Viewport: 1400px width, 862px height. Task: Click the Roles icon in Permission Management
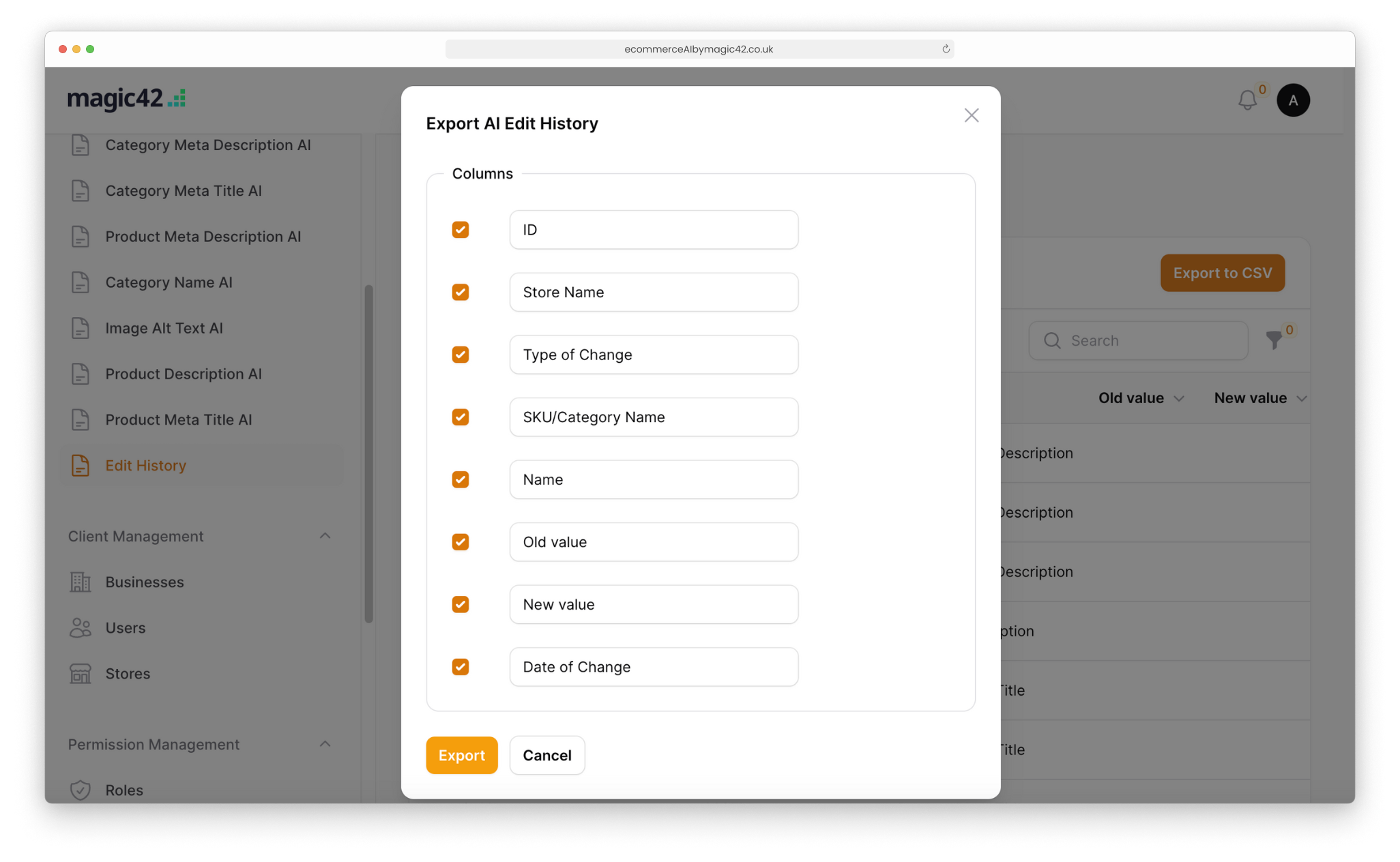coord(81,790)
